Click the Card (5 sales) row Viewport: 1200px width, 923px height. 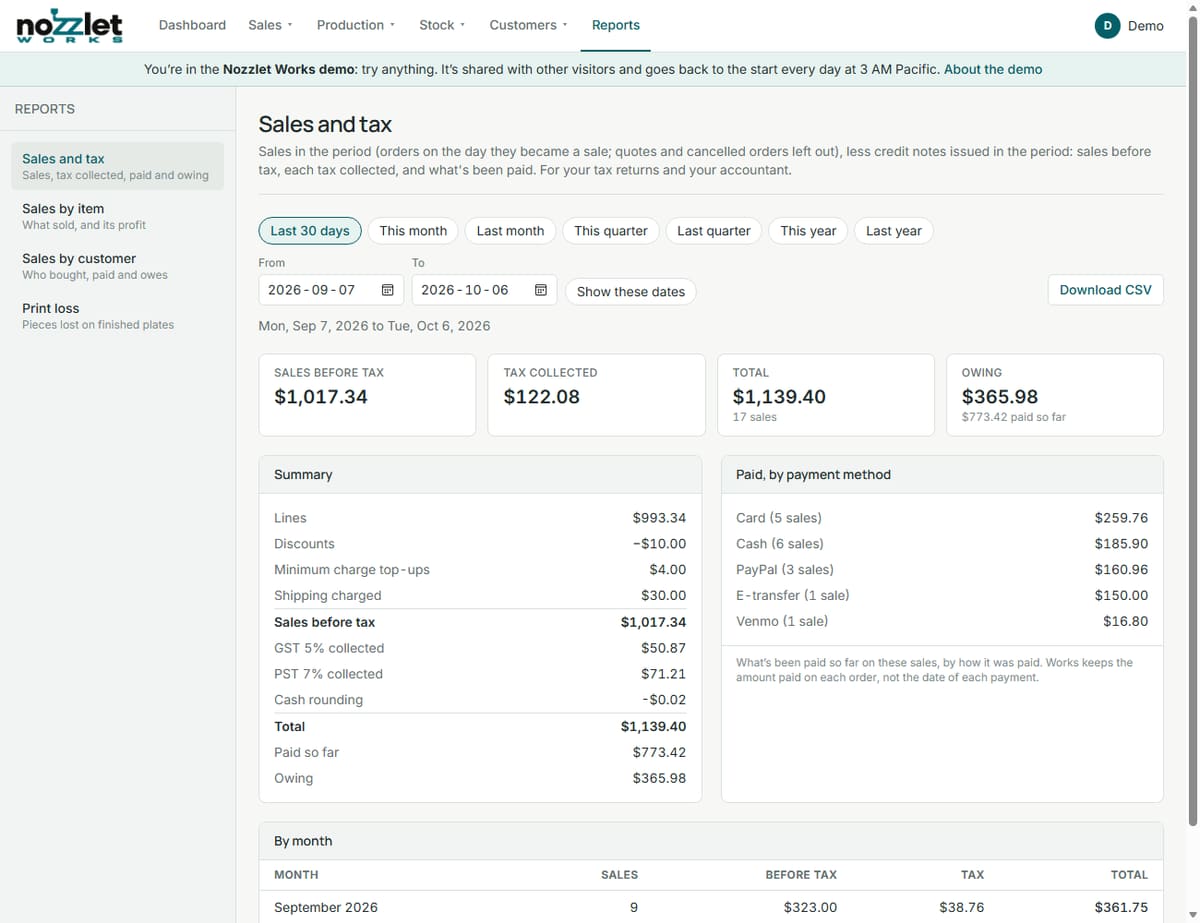(x=942, y=518)
